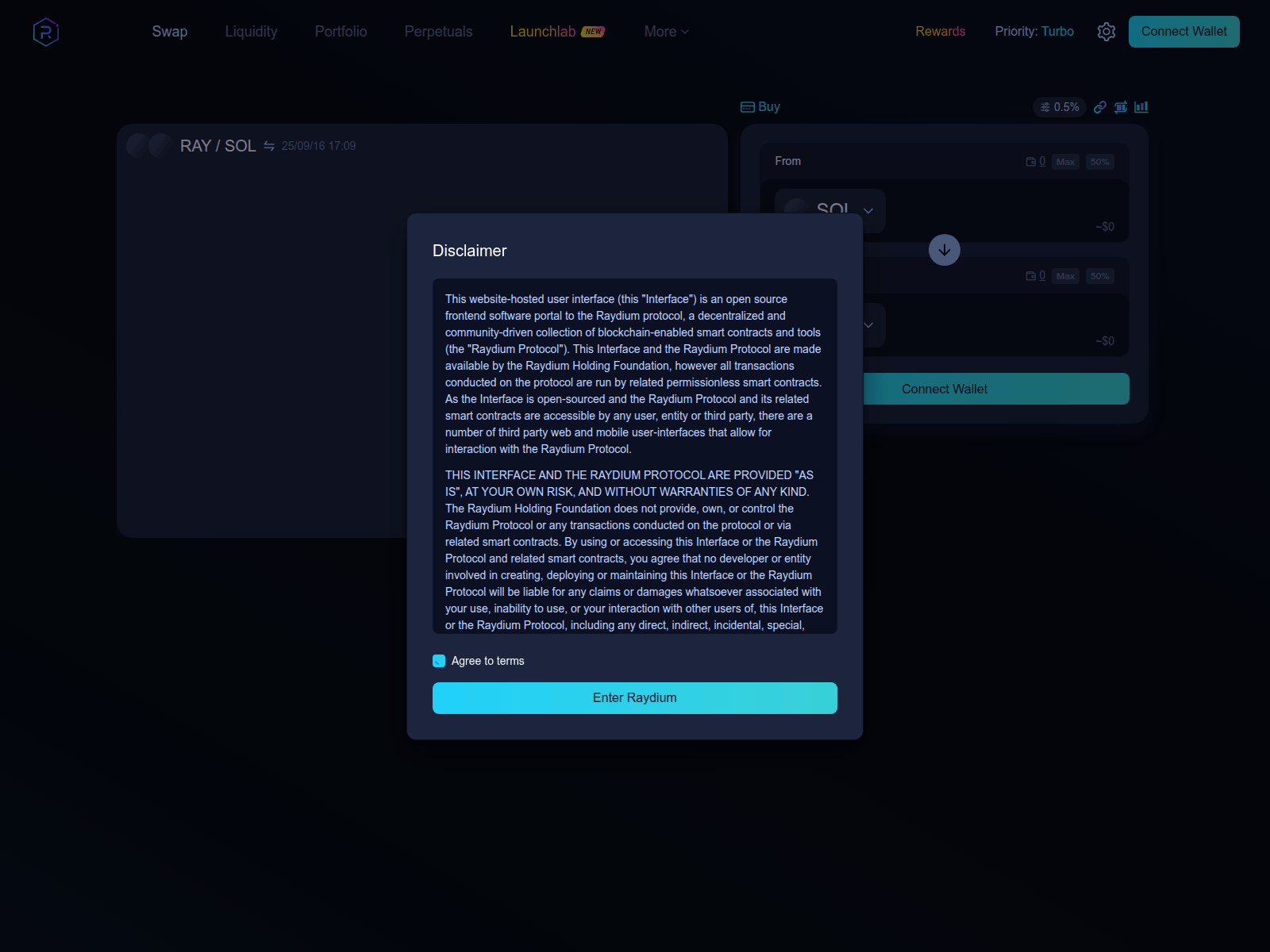Open the settings gear icon
This screenshot has height=952, width=1270.
tap(1106, 32)
